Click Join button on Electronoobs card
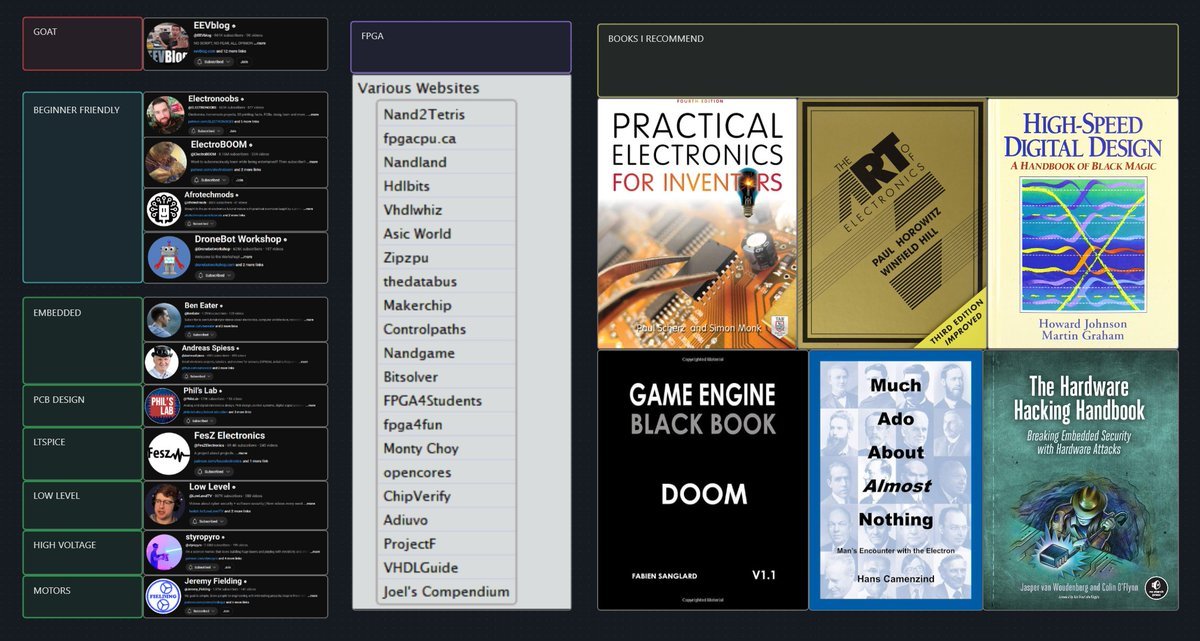 click(233, 130)
